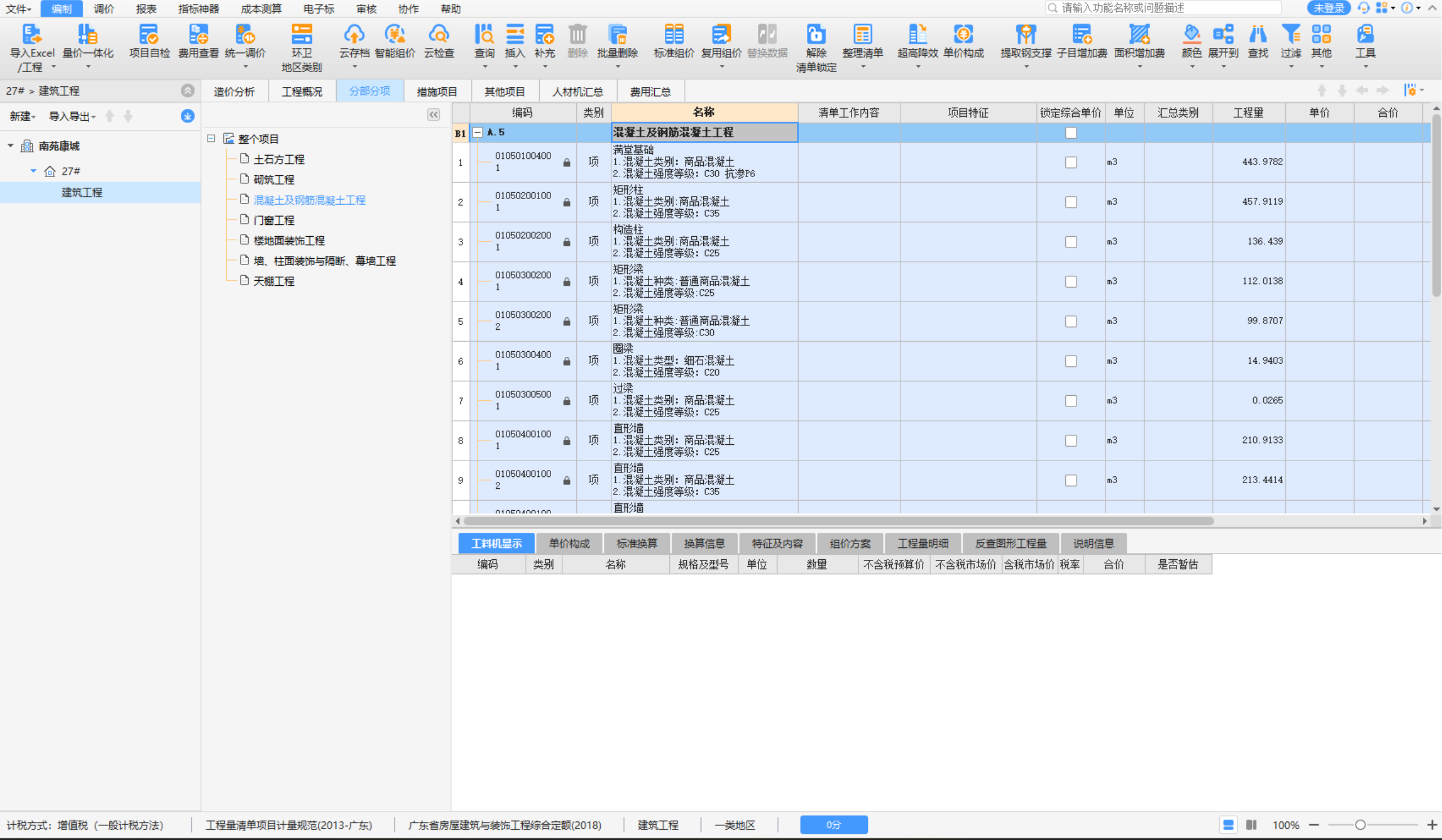Screen dimensions: 1442x840
Task: Open the 新建 dropdown
Action: coord(23,117)
